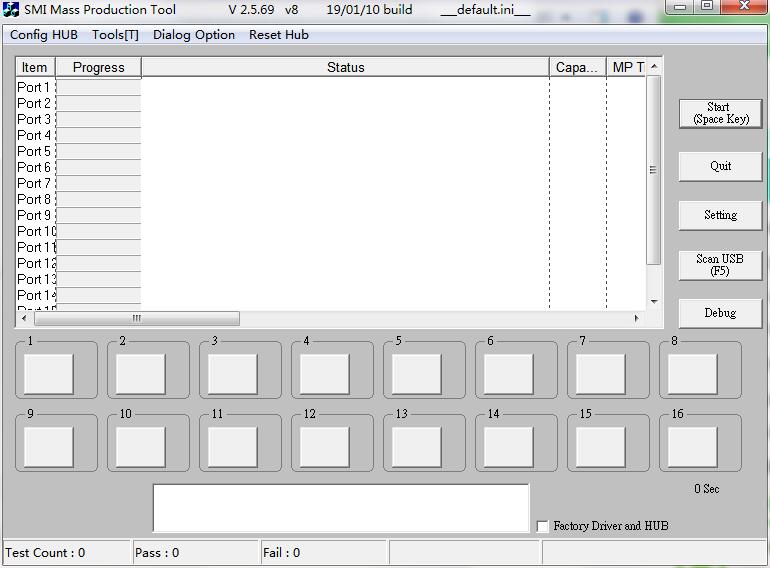Click port slot box 13
Image resolution: width=770 pixels, height=568 pixels.
tap(416, 447)
